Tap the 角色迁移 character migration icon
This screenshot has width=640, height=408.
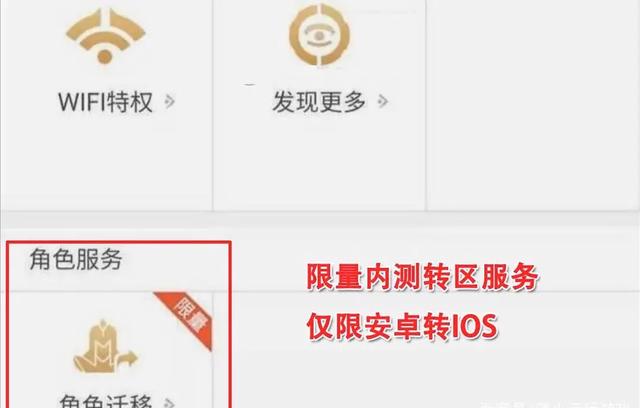point(105,347)
